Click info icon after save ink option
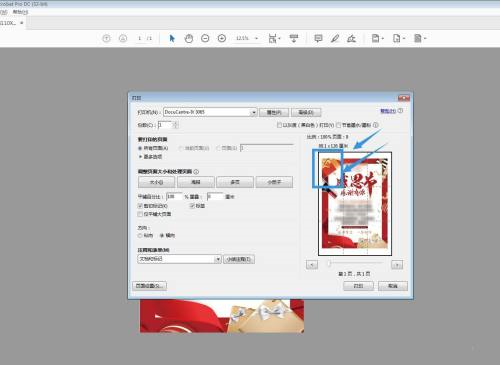Viewport: 500px width, 365px height. [376, 125]
